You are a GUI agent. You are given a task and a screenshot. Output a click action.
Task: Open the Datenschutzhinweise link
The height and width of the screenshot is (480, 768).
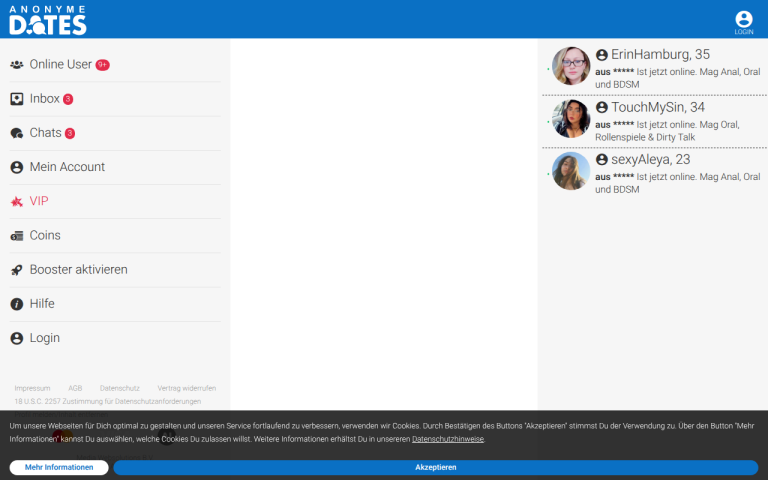click(448, 439)
